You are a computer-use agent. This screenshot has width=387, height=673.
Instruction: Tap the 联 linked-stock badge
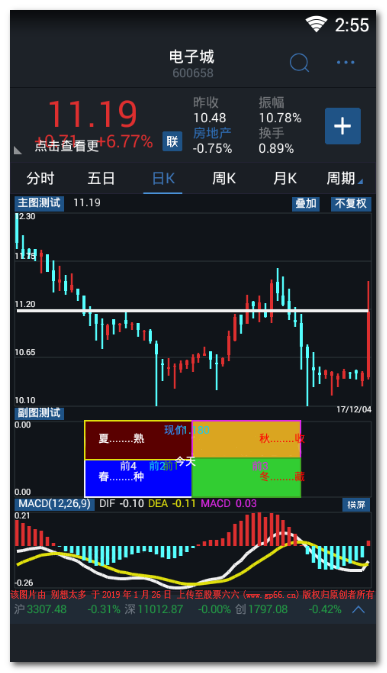click(172, 141)
